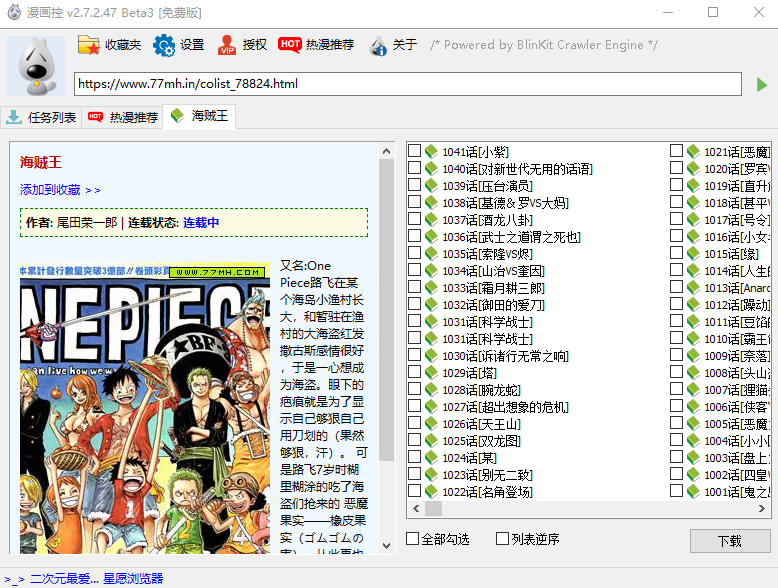This screenshot has height=588, width=778.
Task: Select chapter text 1040话[对新世代无用的话语]
Action: 518,169
